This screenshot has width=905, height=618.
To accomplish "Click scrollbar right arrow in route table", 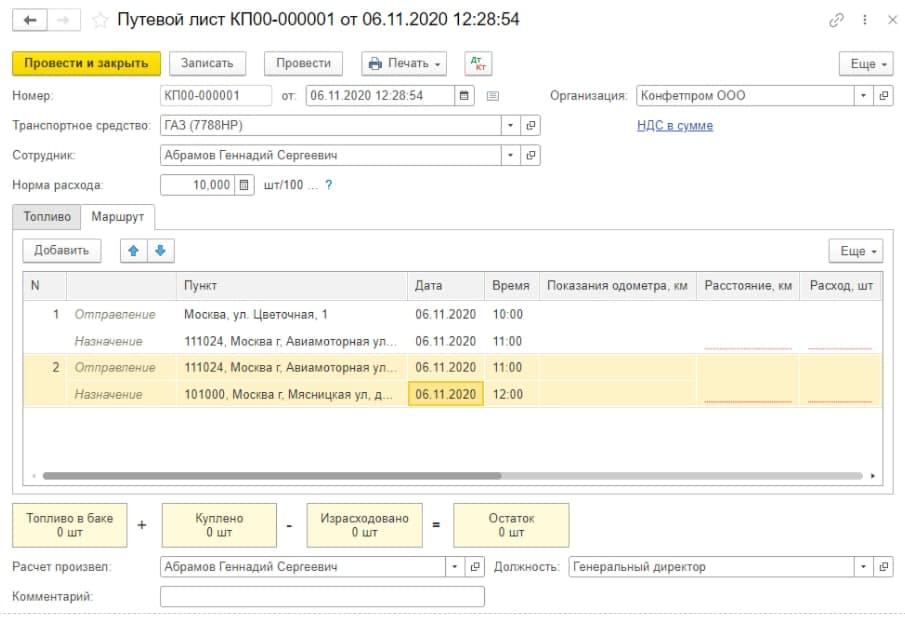I will pyautogui.click(x=873, y=476).
